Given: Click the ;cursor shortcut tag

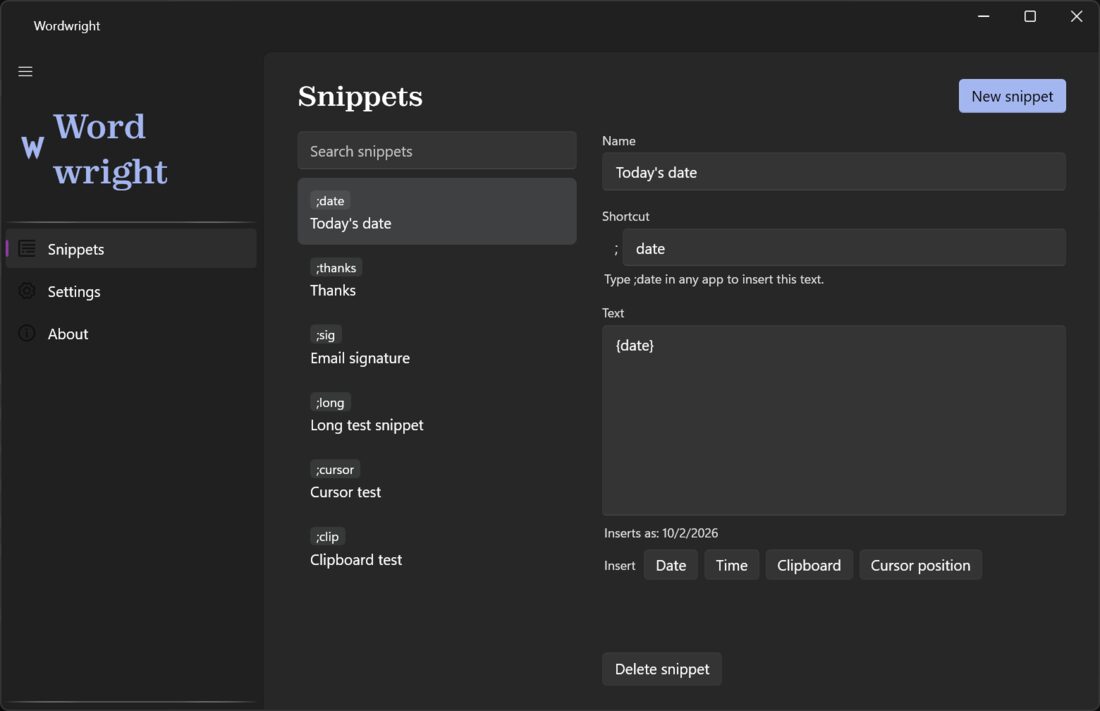Looking at the screenshot, I should (335, 470).
